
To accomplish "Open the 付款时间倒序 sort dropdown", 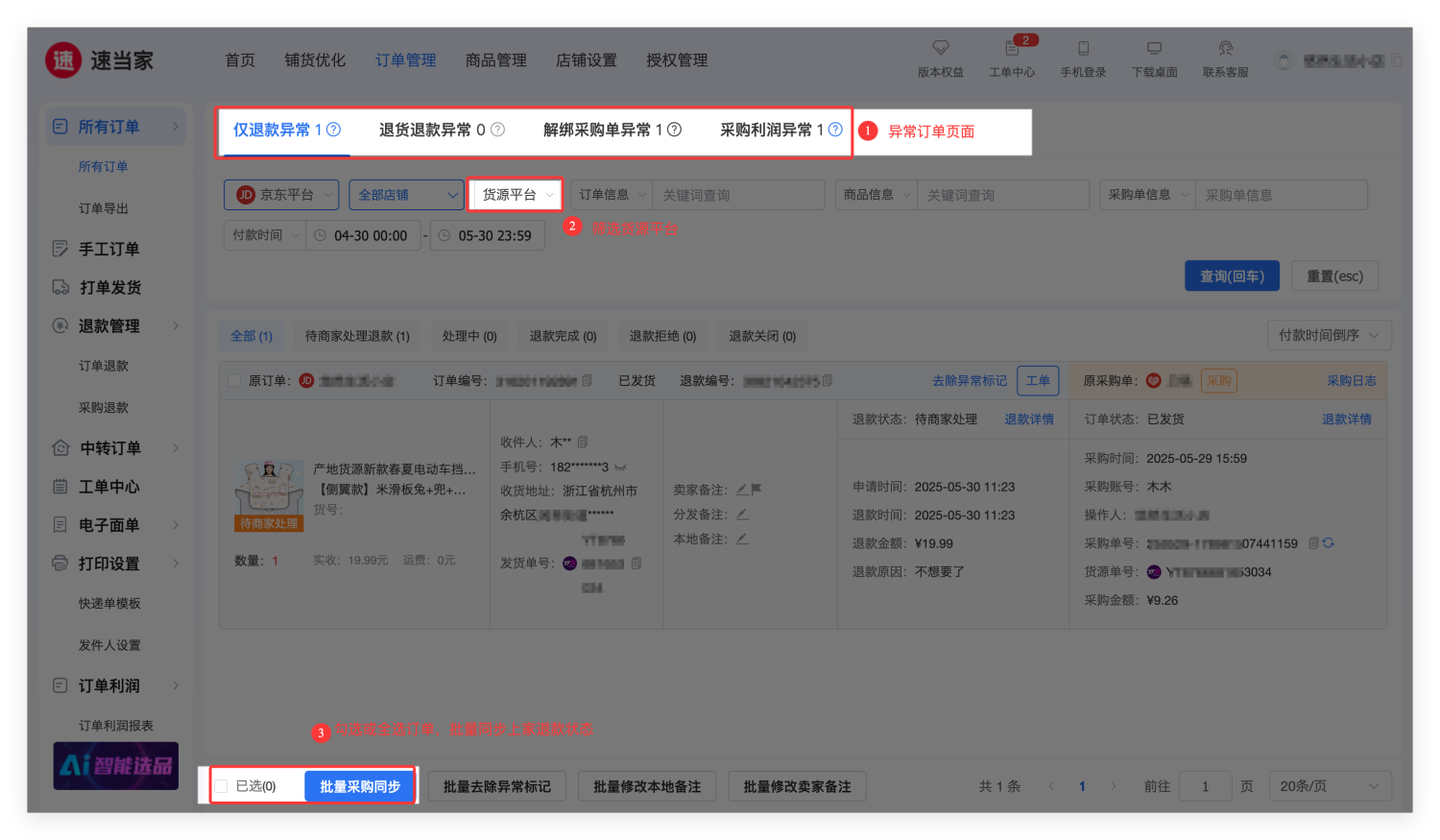I will 1329,335.
